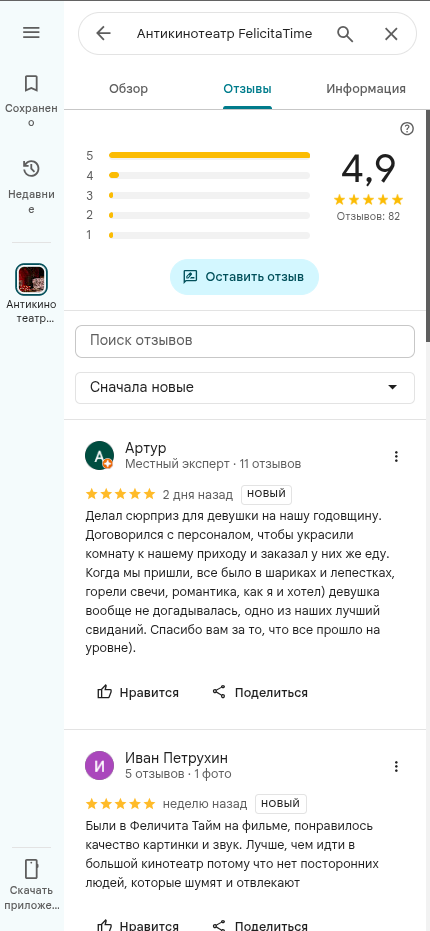Screen dimensions: 430x931
Task: Click the star rating on Иван Петрухин's review
Action: click(121, 804)
